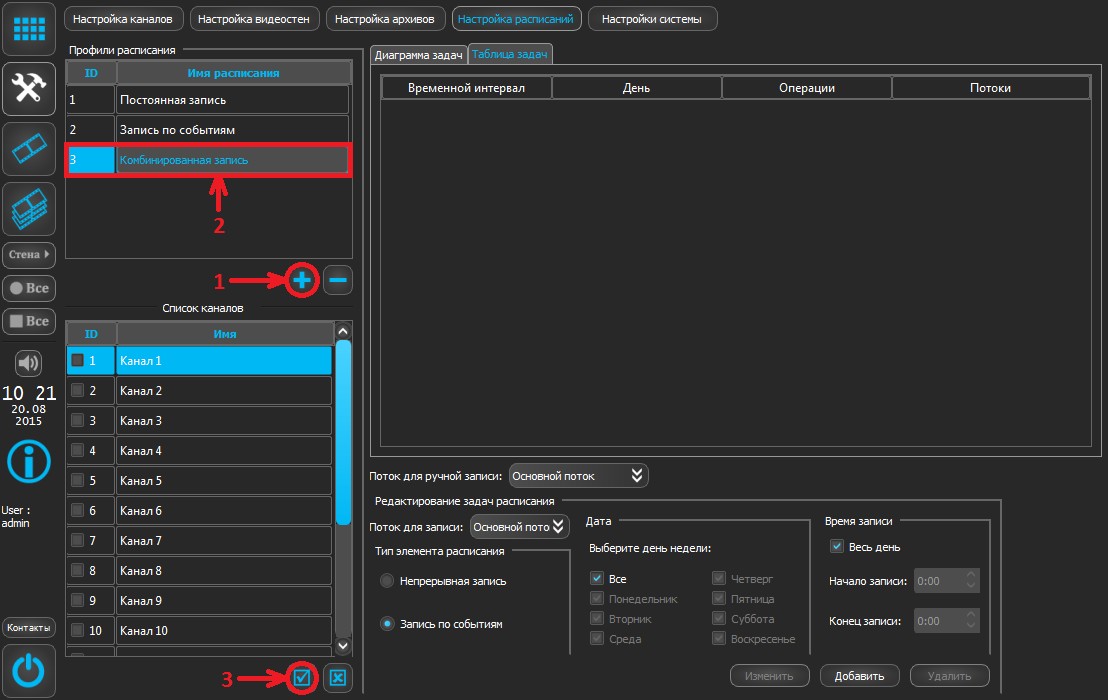Open the info icon in sidebar

click(28, 461)
